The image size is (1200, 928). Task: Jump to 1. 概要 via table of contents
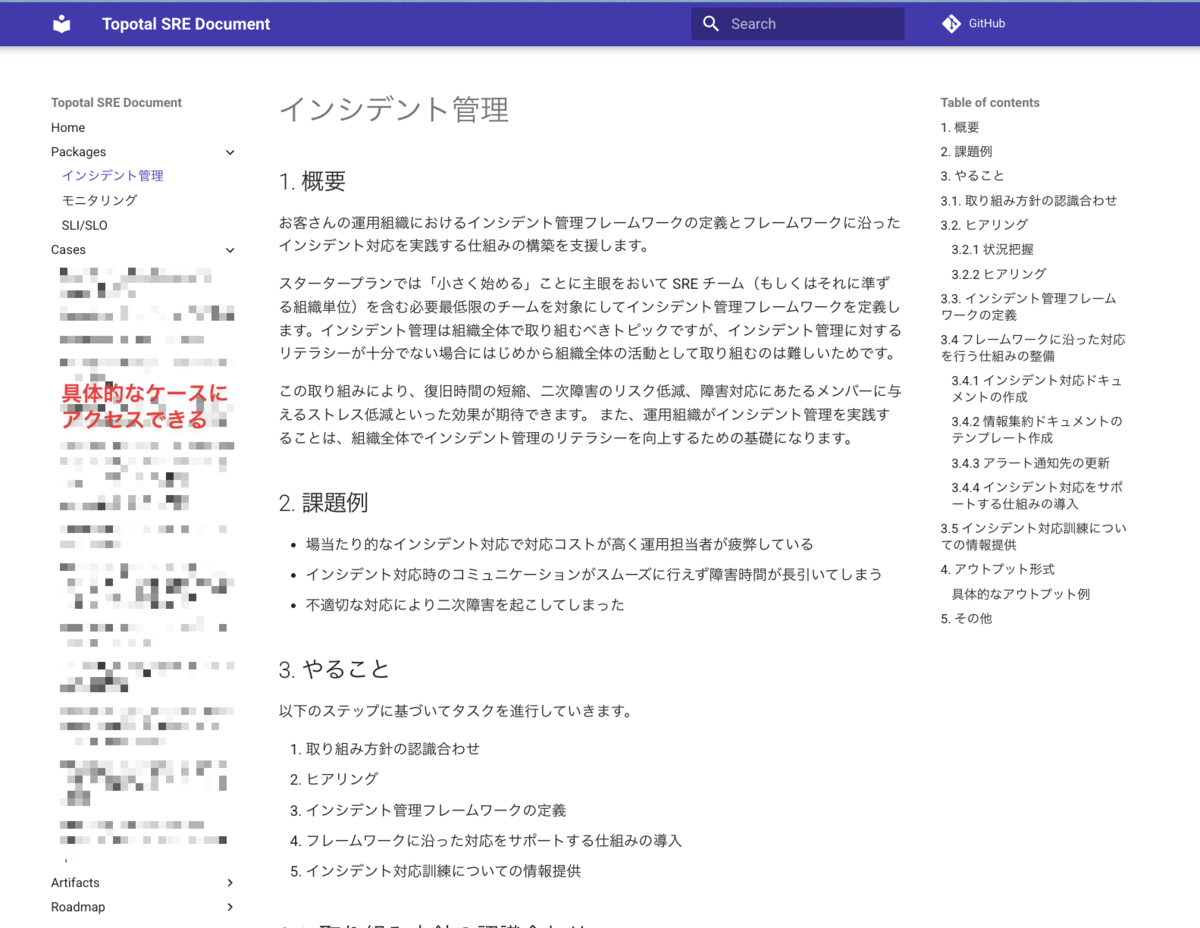960,127
